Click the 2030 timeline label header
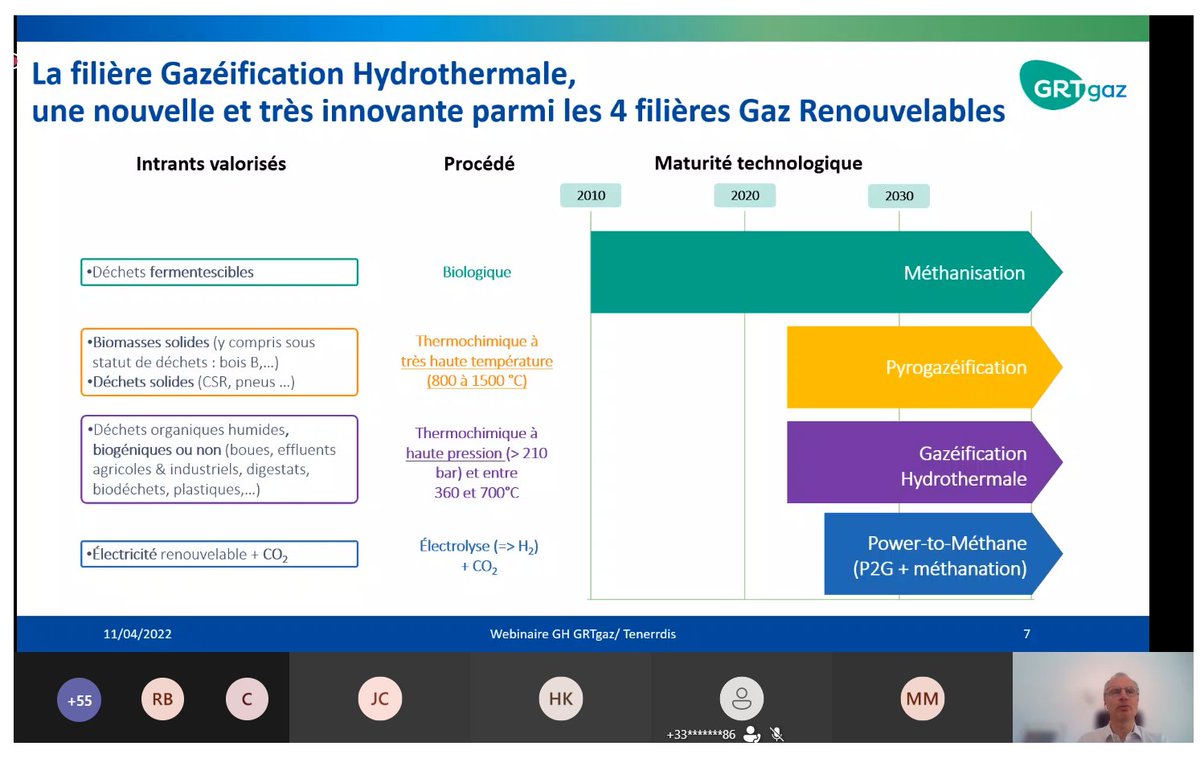This screenshot has width=1200, height=779. 898,195
